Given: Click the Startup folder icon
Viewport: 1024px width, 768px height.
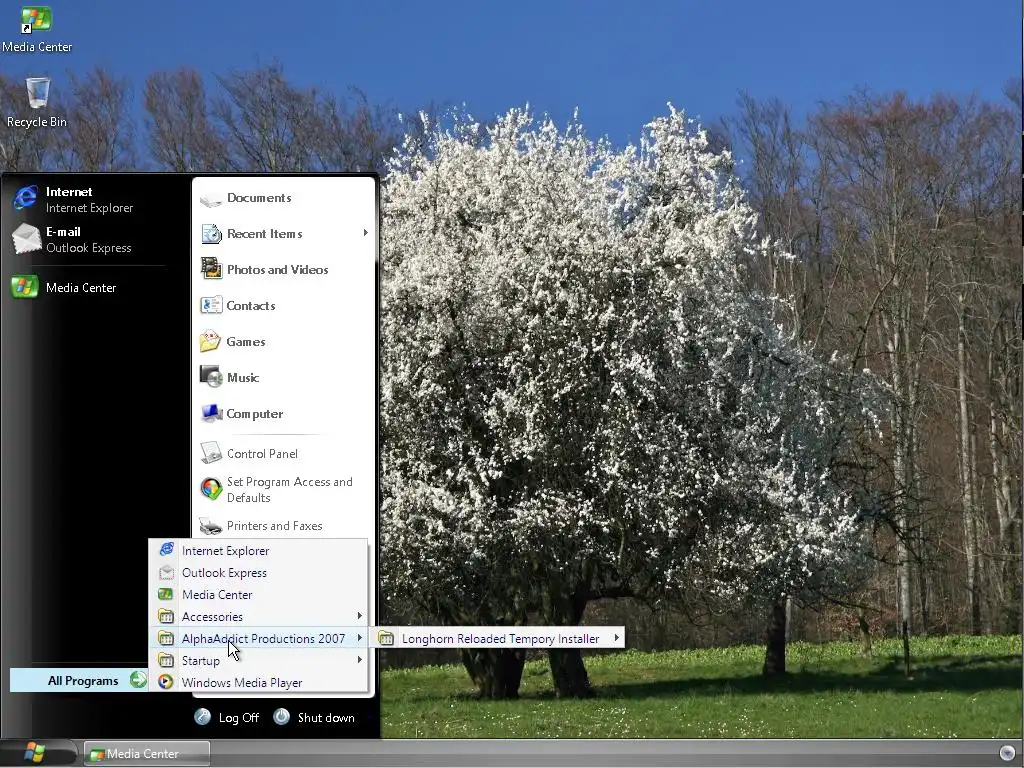Looking at the screenshot, I should [x=166, y=660].
